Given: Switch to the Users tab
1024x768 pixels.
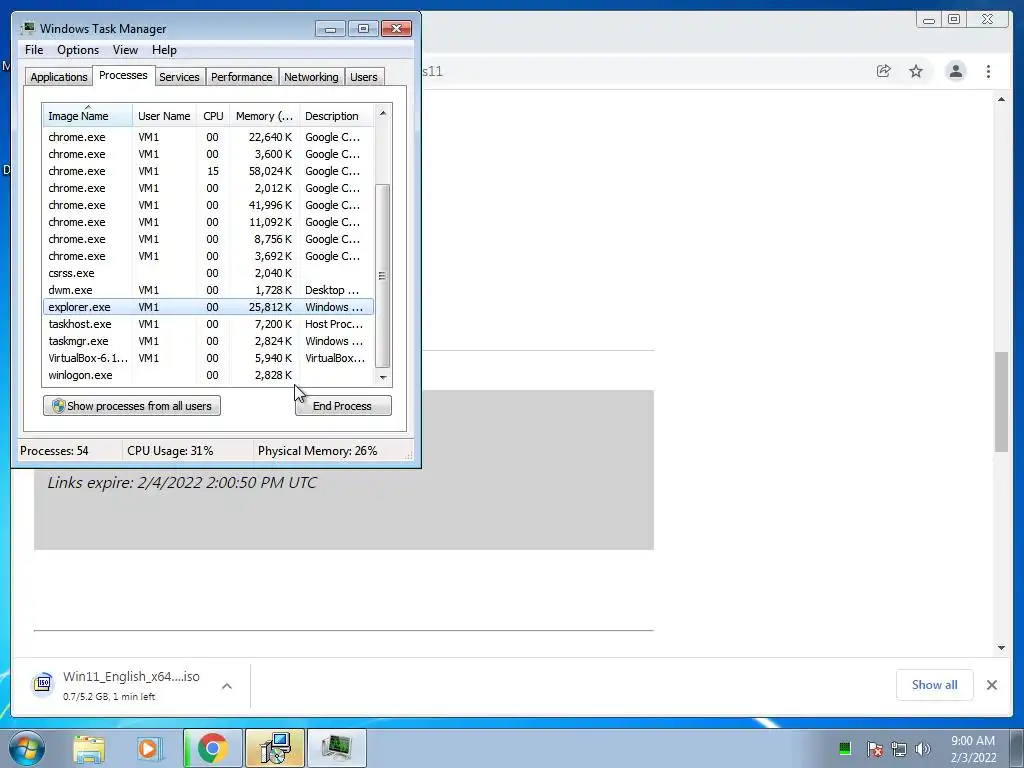Looking at the screenshot, I should (x=363, y=77).
